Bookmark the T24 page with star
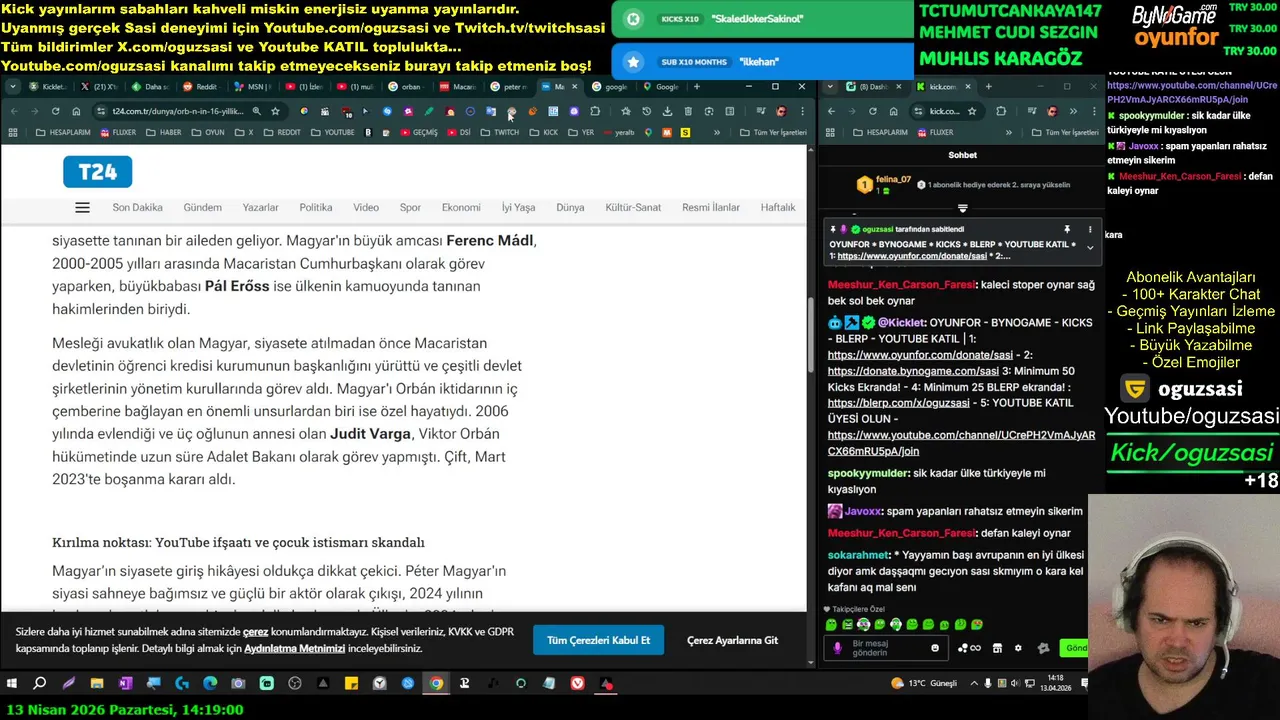1280x720 pixels. (275, 111)
